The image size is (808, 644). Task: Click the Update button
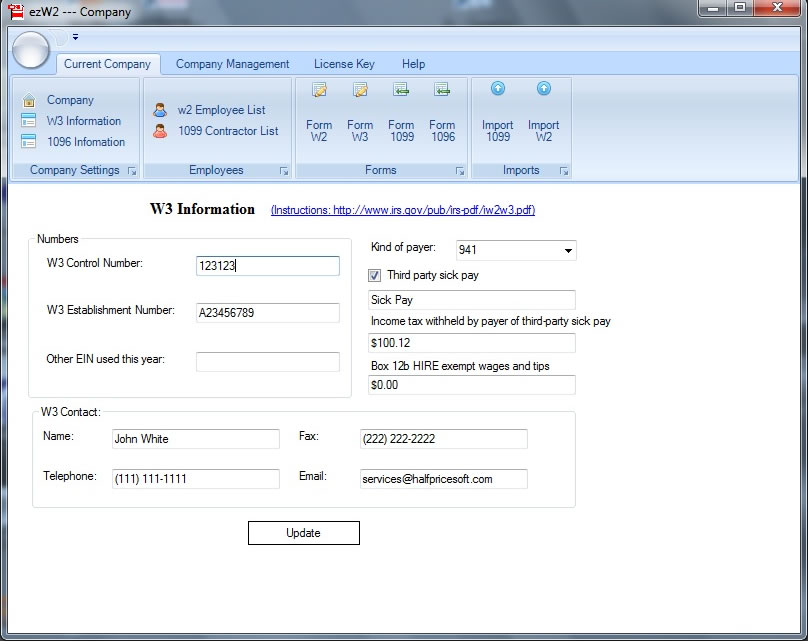coord(304,533)
